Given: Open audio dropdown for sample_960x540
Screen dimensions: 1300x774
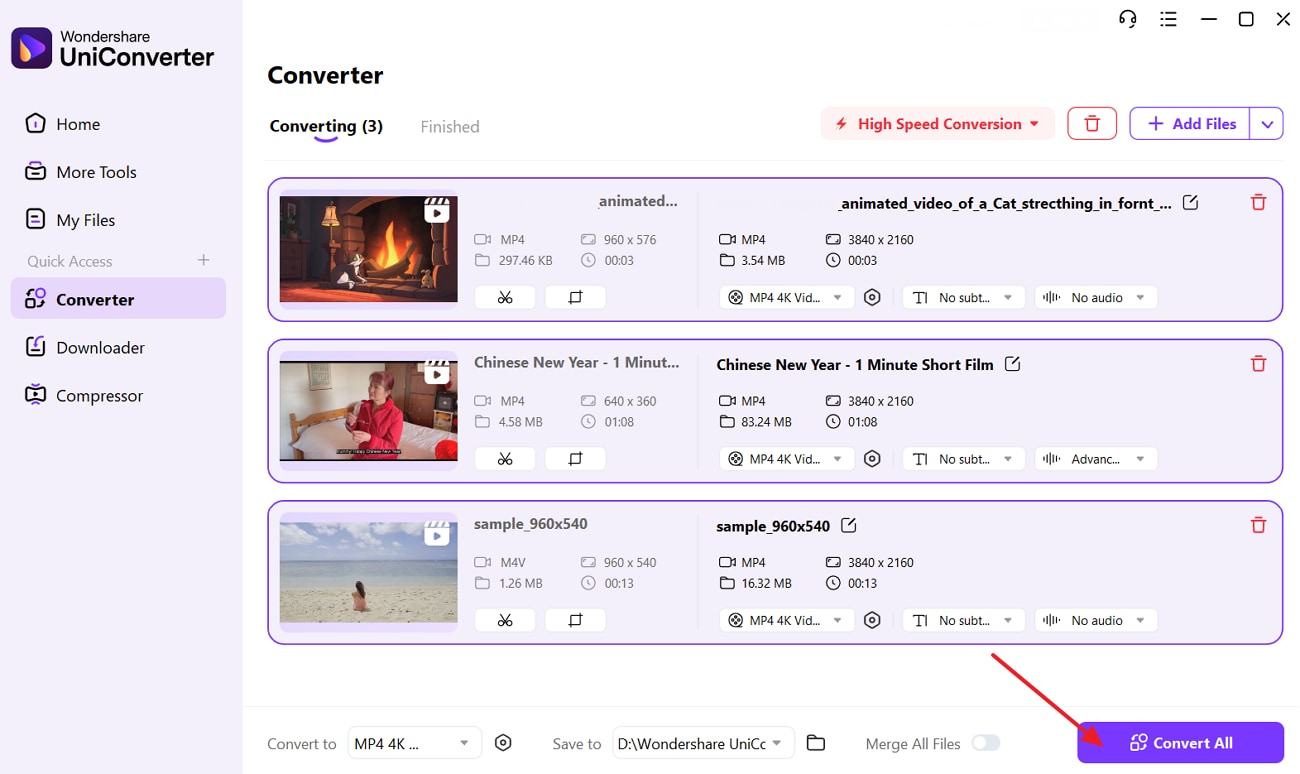Looking at the screenshot, I should pos(1096,620).
